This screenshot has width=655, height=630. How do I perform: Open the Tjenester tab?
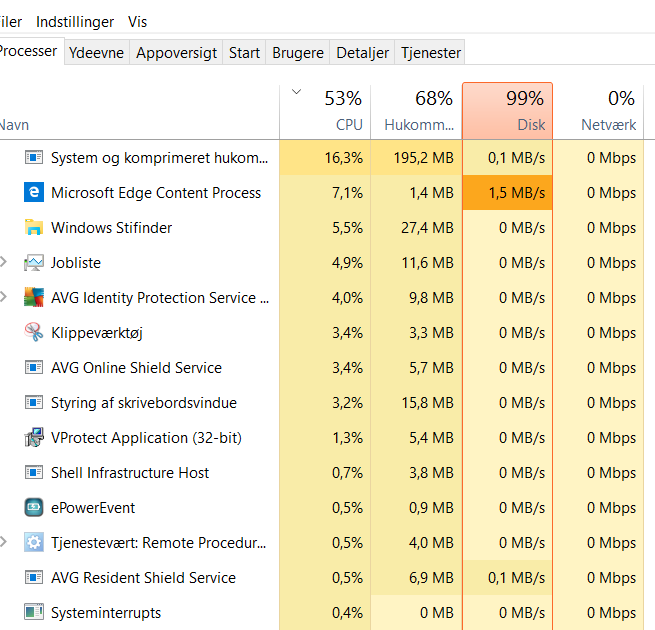click(x=431, y=53)
